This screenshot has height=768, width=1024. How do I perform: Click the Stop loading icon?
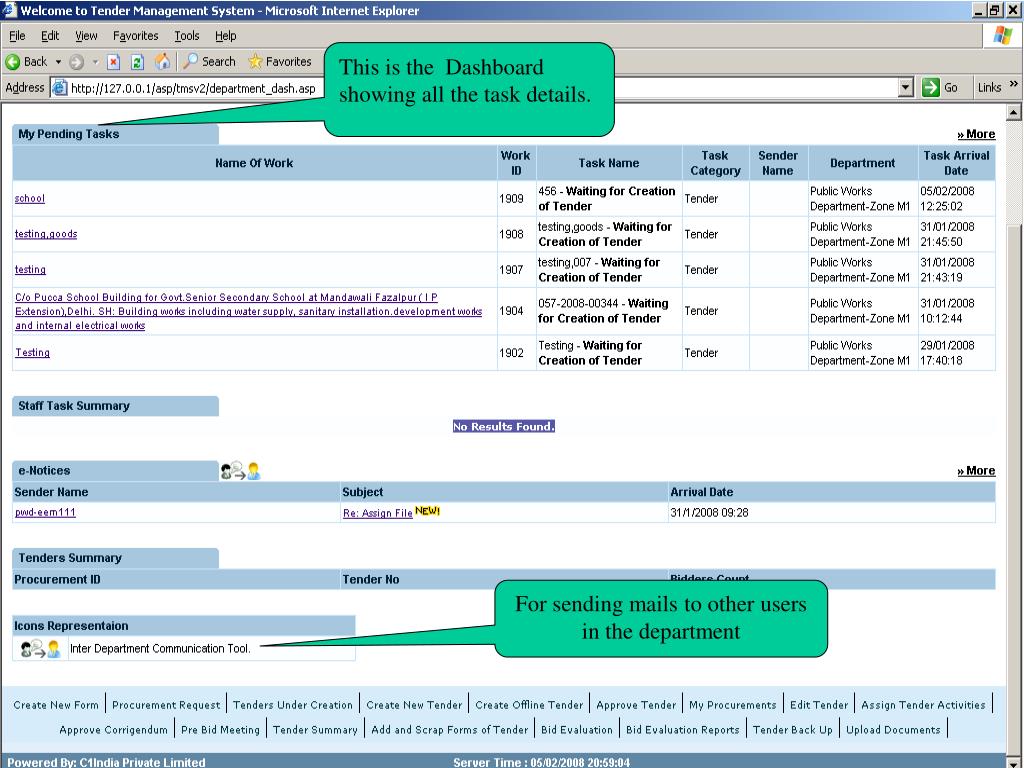pos(114,62)
